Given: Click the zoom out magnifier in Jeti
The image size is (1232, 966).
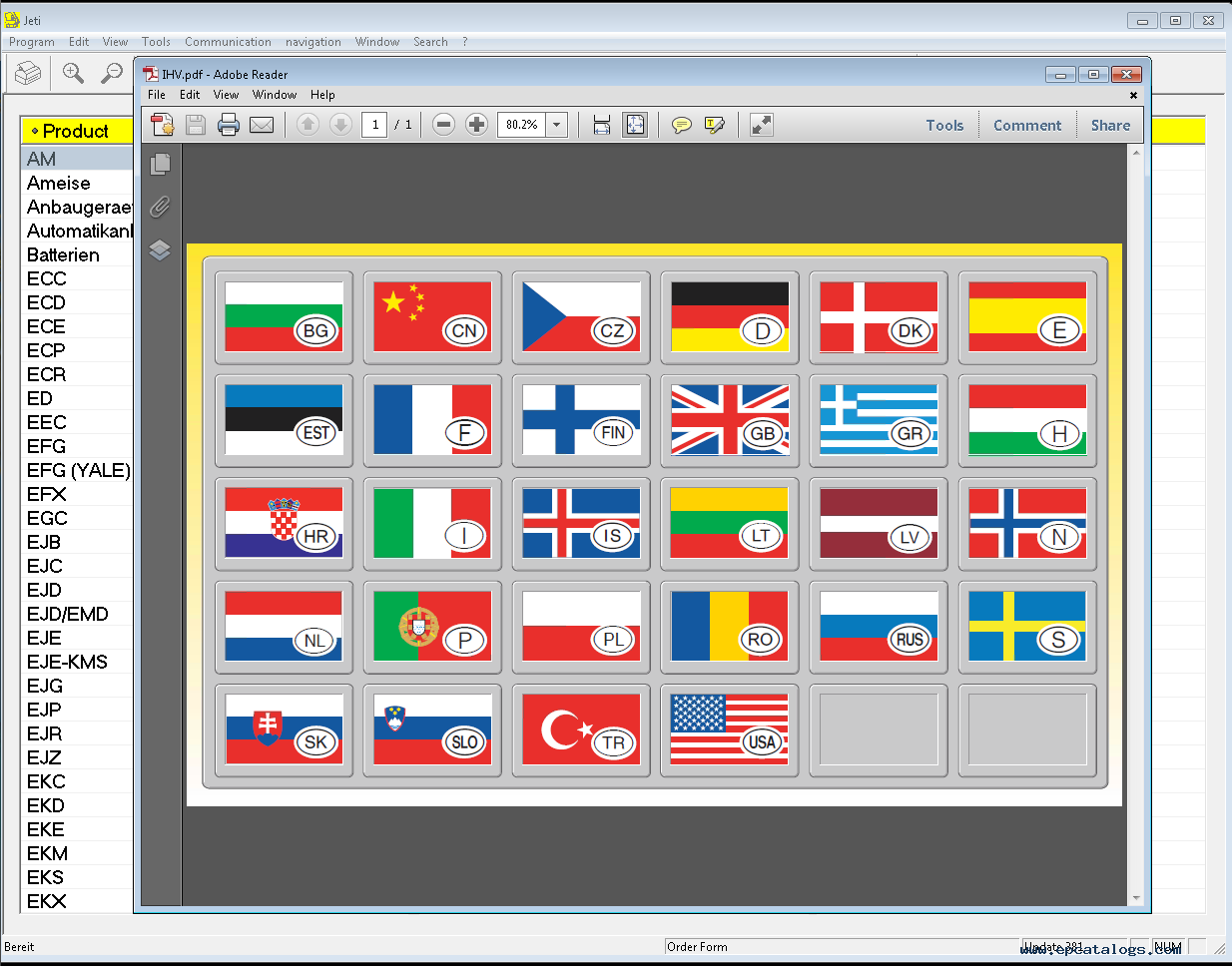Looking at the screenshot, I should coord(112,73).
